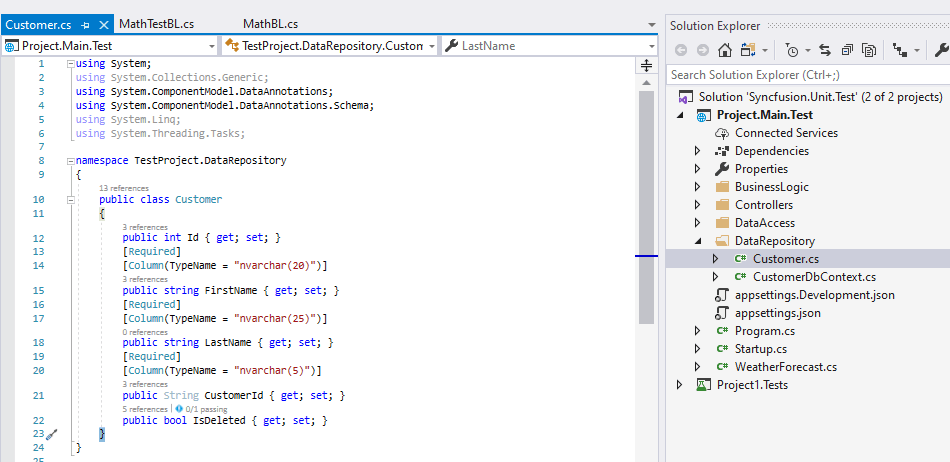Screen dimensions: 950x462
Task: Open Pending Changes Filter clock icon
Action: click(x=791, y=49)
